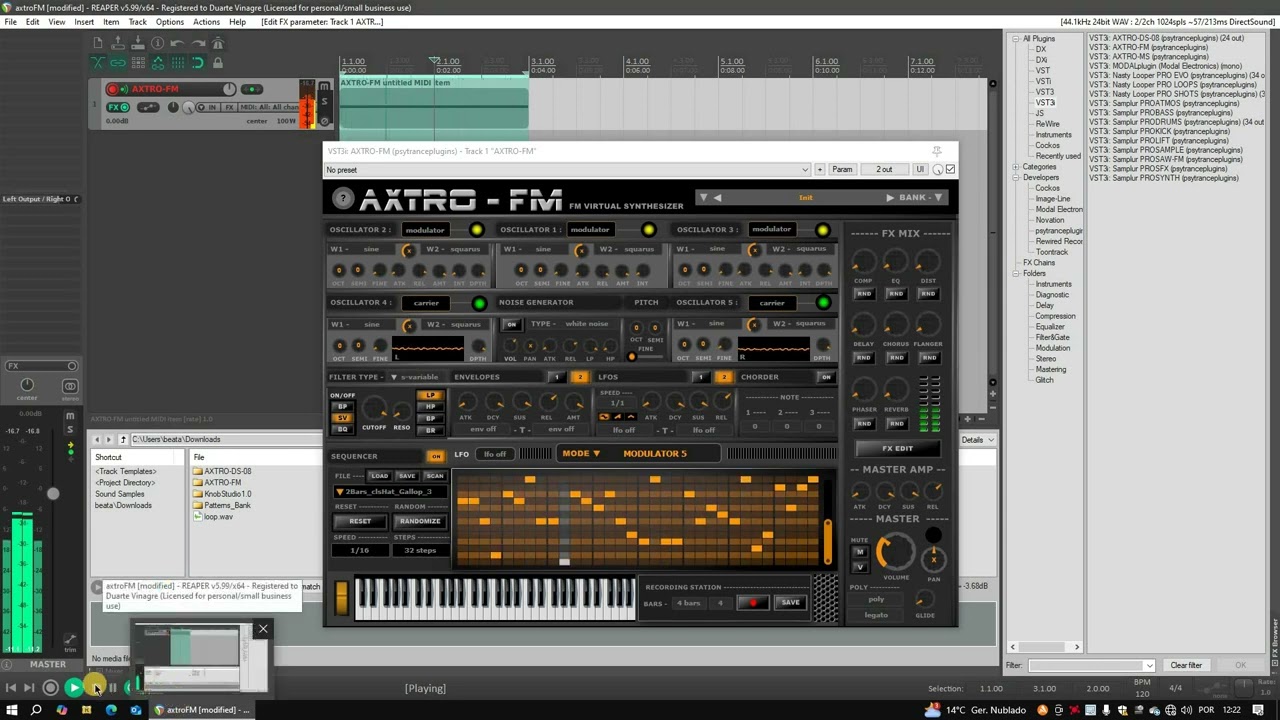Toggle the chorder ON button

(826, 377)
